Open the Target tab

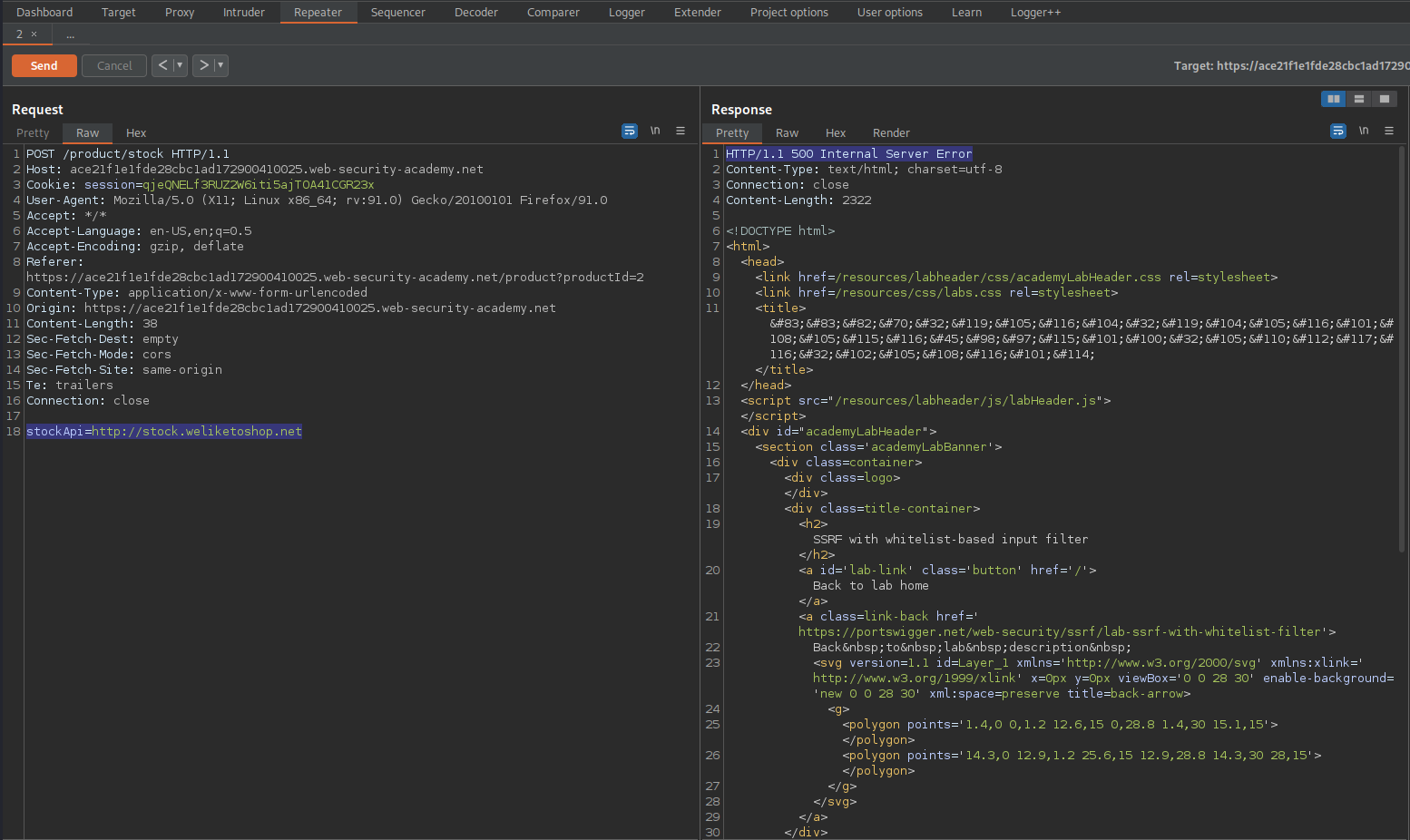119,12
